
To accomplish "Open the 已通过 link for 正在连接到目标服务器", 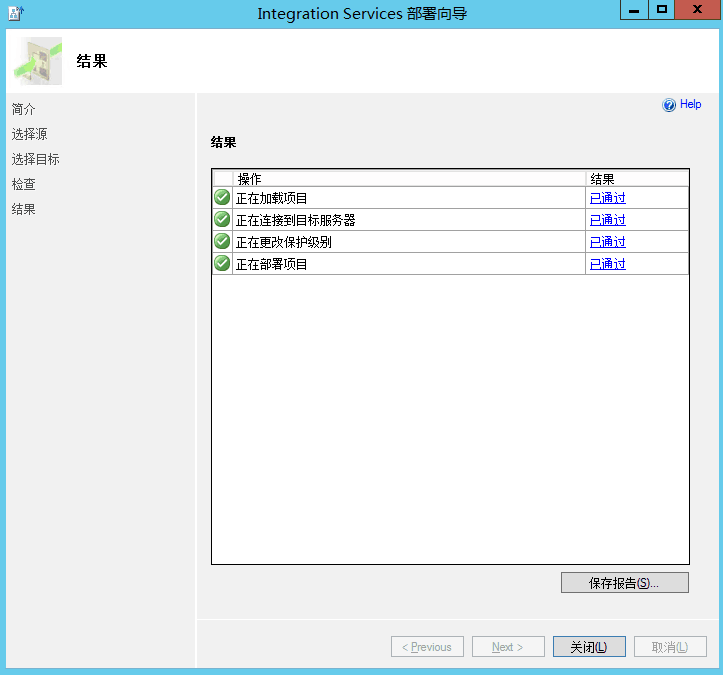I will [608, 220].
